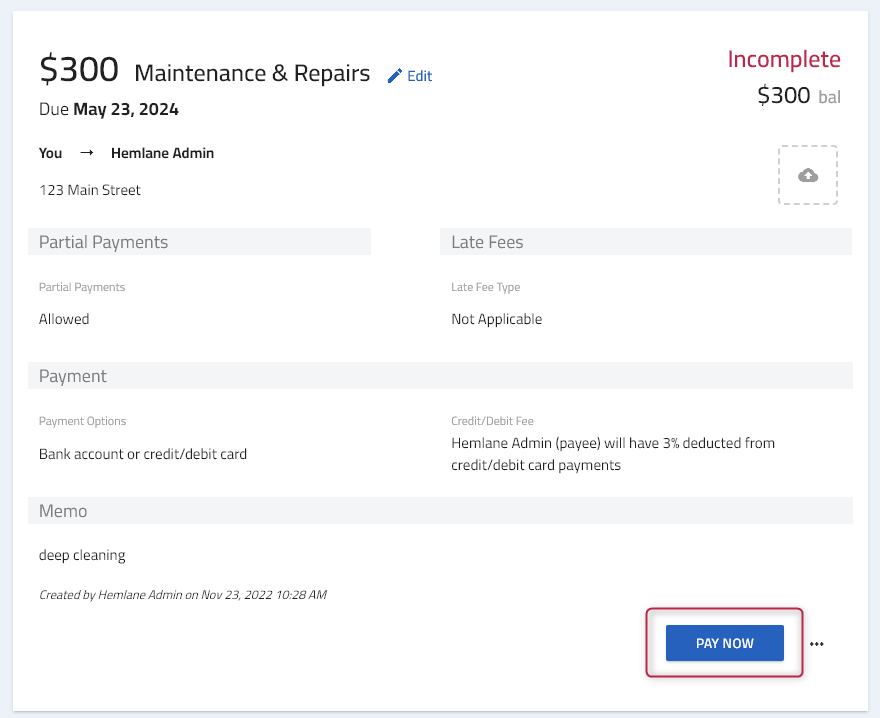Click the Memo section header

coord(441,510)
